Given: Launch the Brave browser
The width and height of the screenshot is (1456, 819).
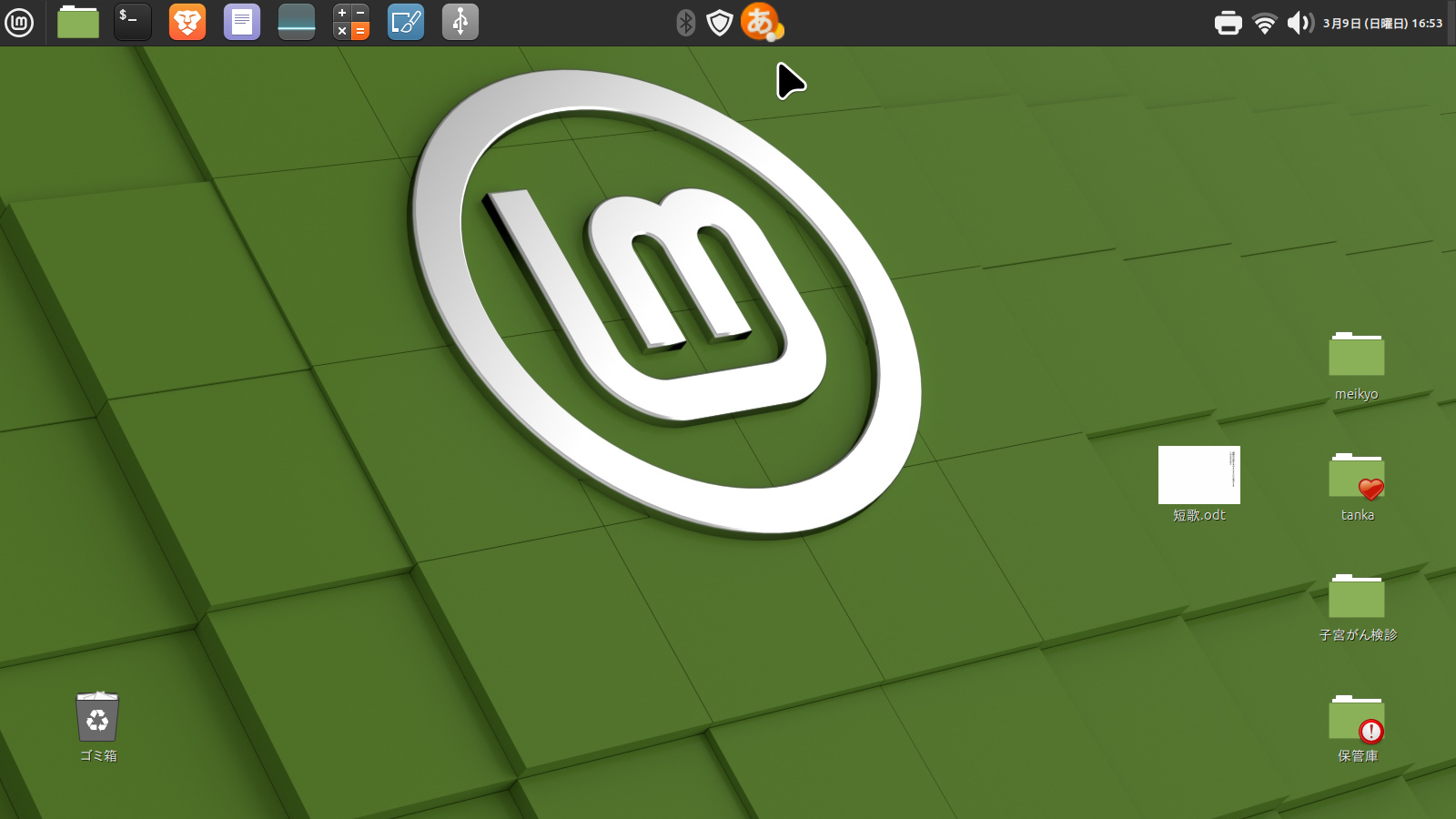Looking at the screenshot, I should coord(187,22).
